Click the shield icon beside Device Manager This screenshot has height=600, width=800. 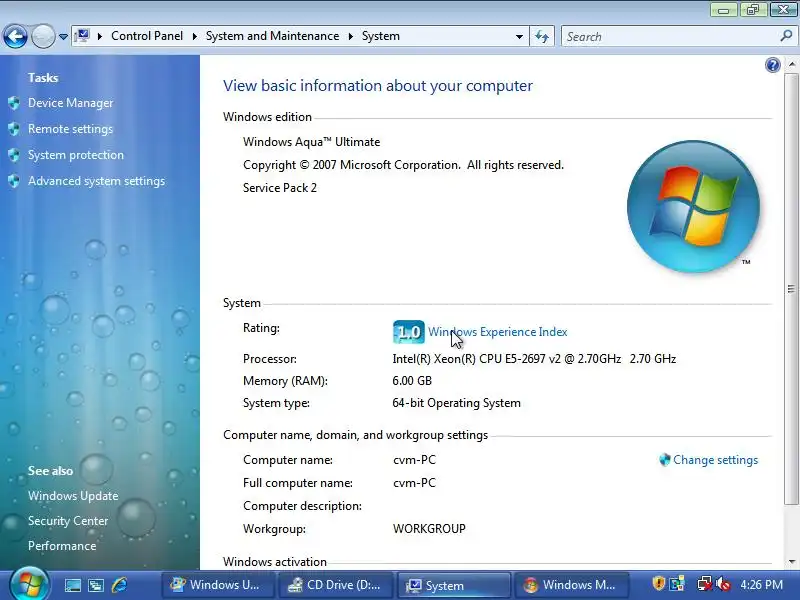pyautogui.click(x=14, y=103)
